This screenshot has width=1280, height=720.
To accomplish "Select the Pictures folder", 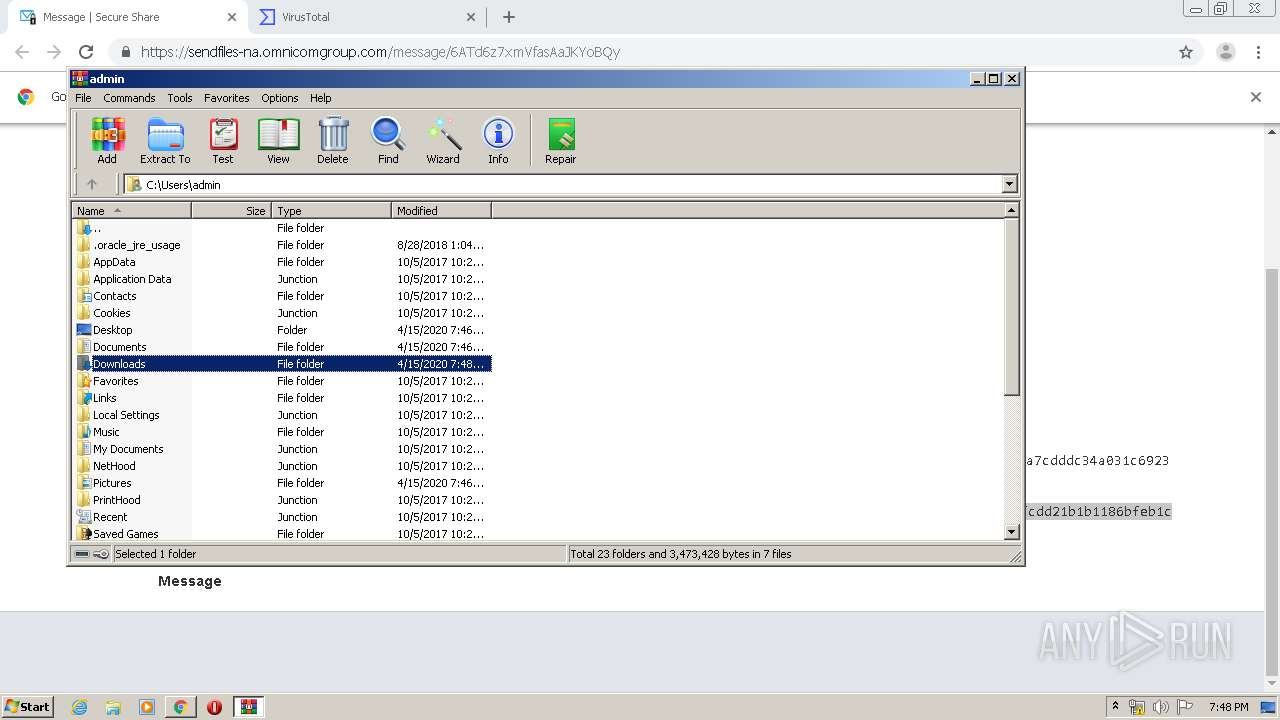I will [x=281, y=483].
